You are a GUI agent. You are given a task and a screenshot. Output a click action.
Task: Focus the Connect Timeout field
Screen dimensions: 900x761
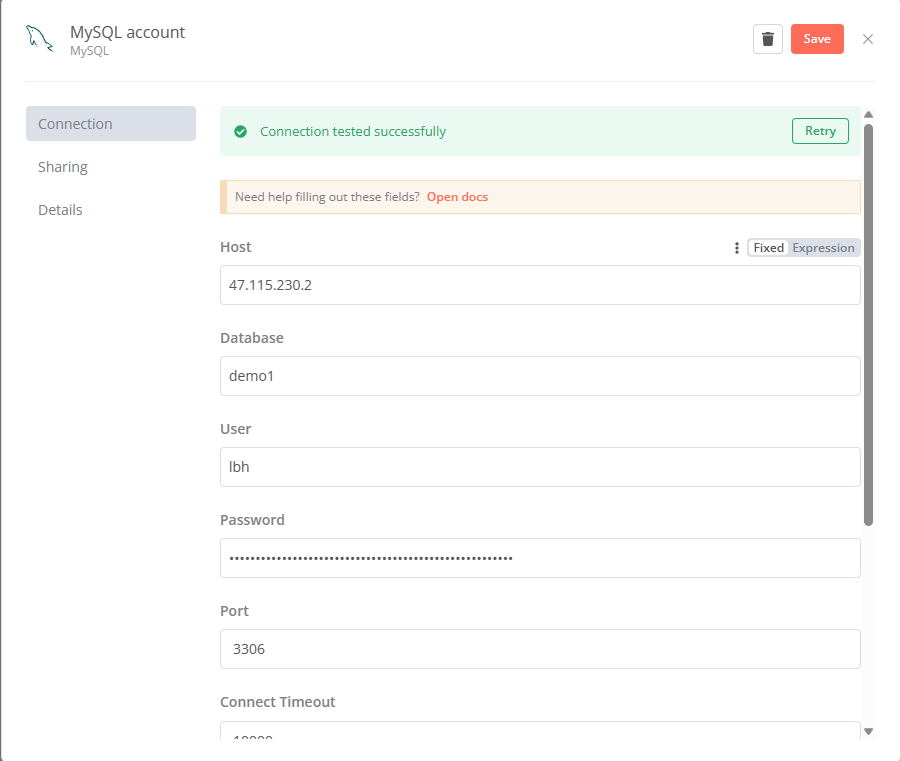(x=540, y=730)
